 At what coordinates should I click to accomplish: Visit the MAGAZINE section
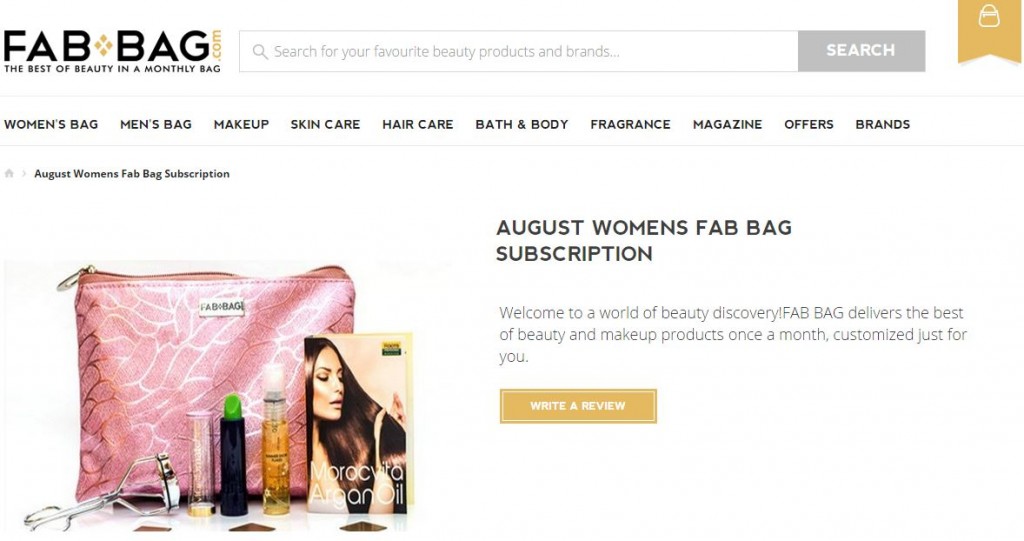point(728,124)
